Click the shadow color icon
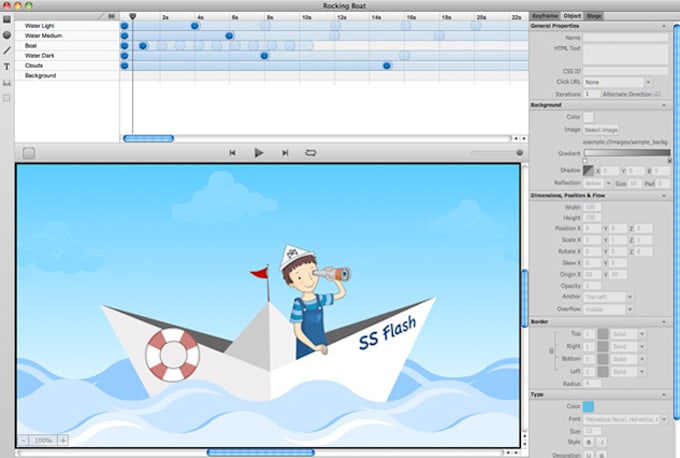This screenshot has width=680, height=458. pos(588,171)
